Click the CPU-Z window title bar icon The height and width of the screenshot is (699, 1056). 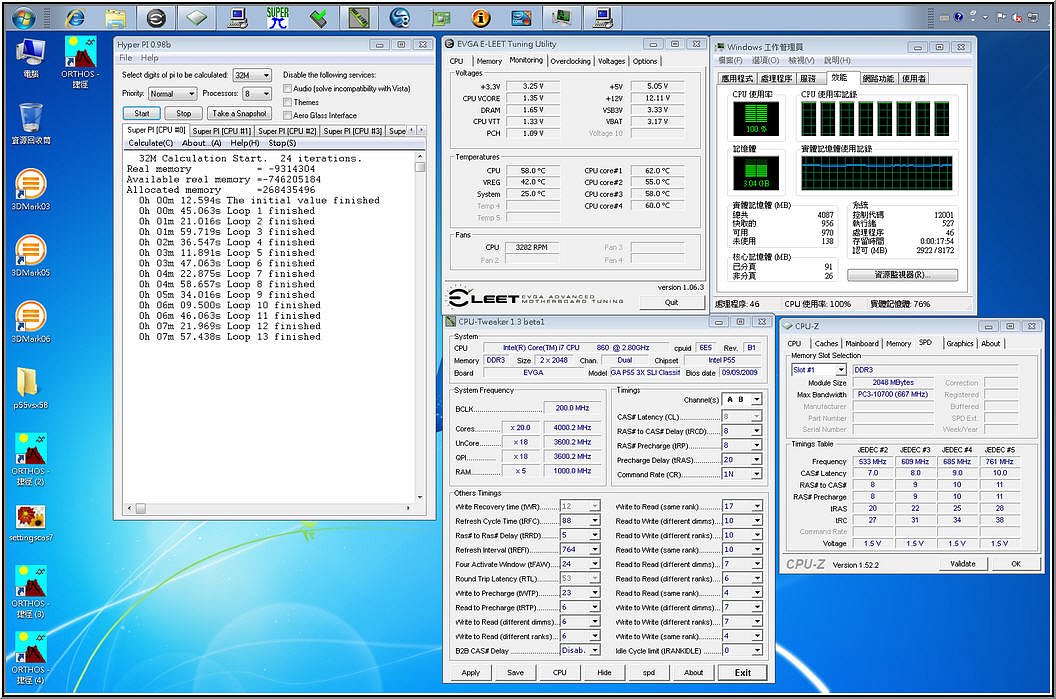pyautogui.click(x=788, y=326)
